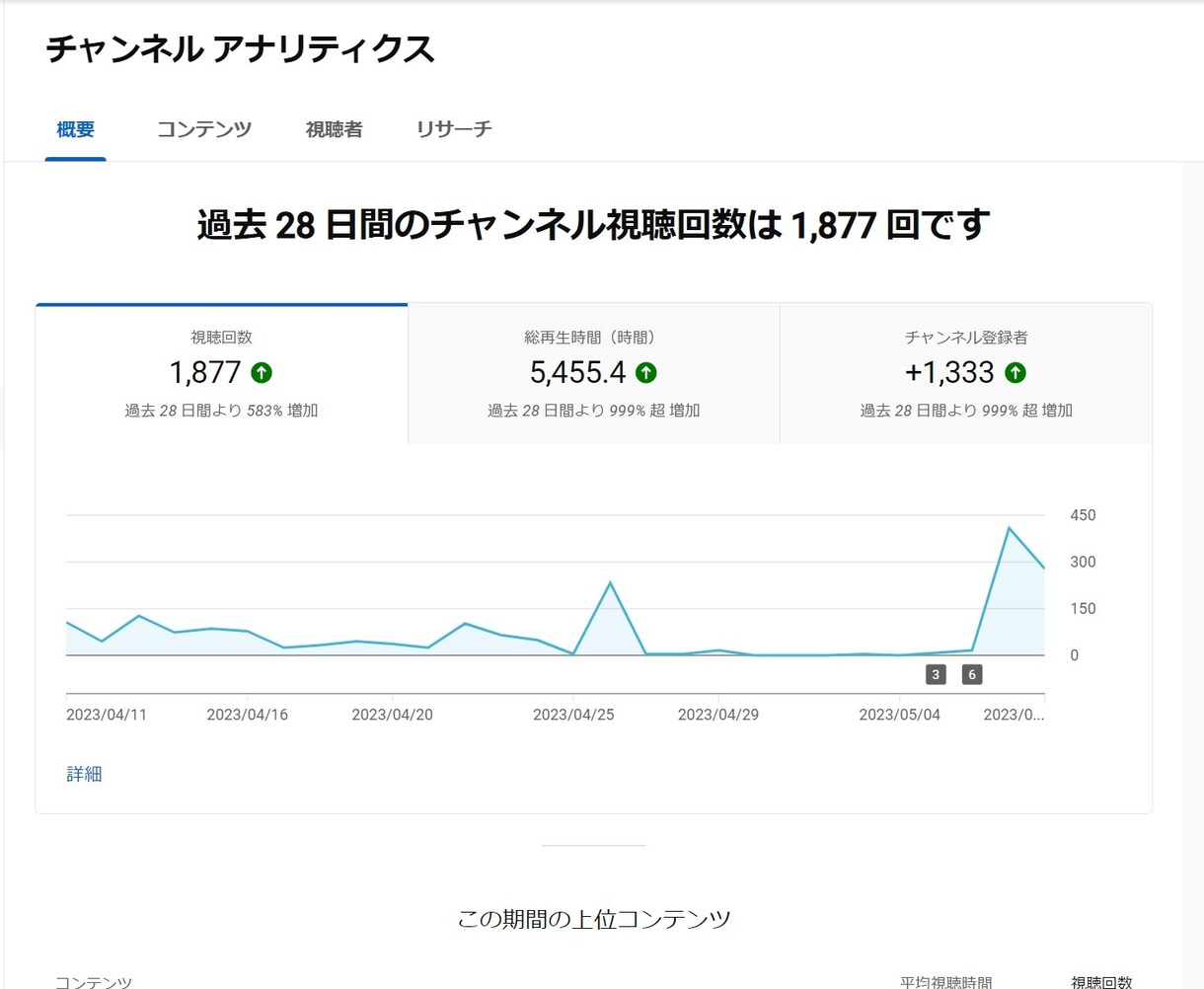Click the green up-arrow icon beside 5,455.4

pos(646,372)
